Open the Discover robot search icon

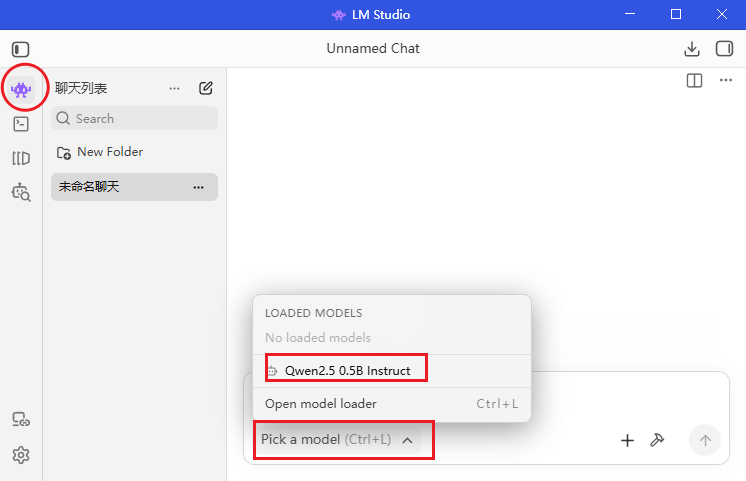(21, 192)
